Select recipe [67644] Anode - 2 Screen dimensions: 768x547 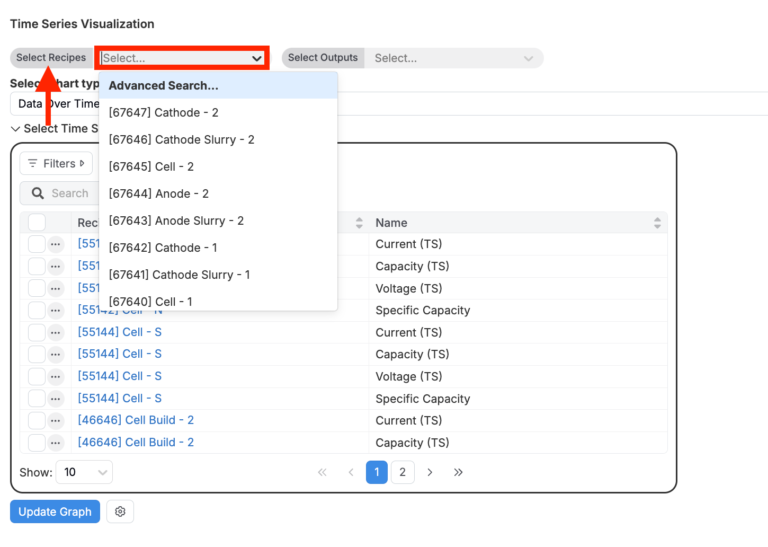click(x=218, y=193)
